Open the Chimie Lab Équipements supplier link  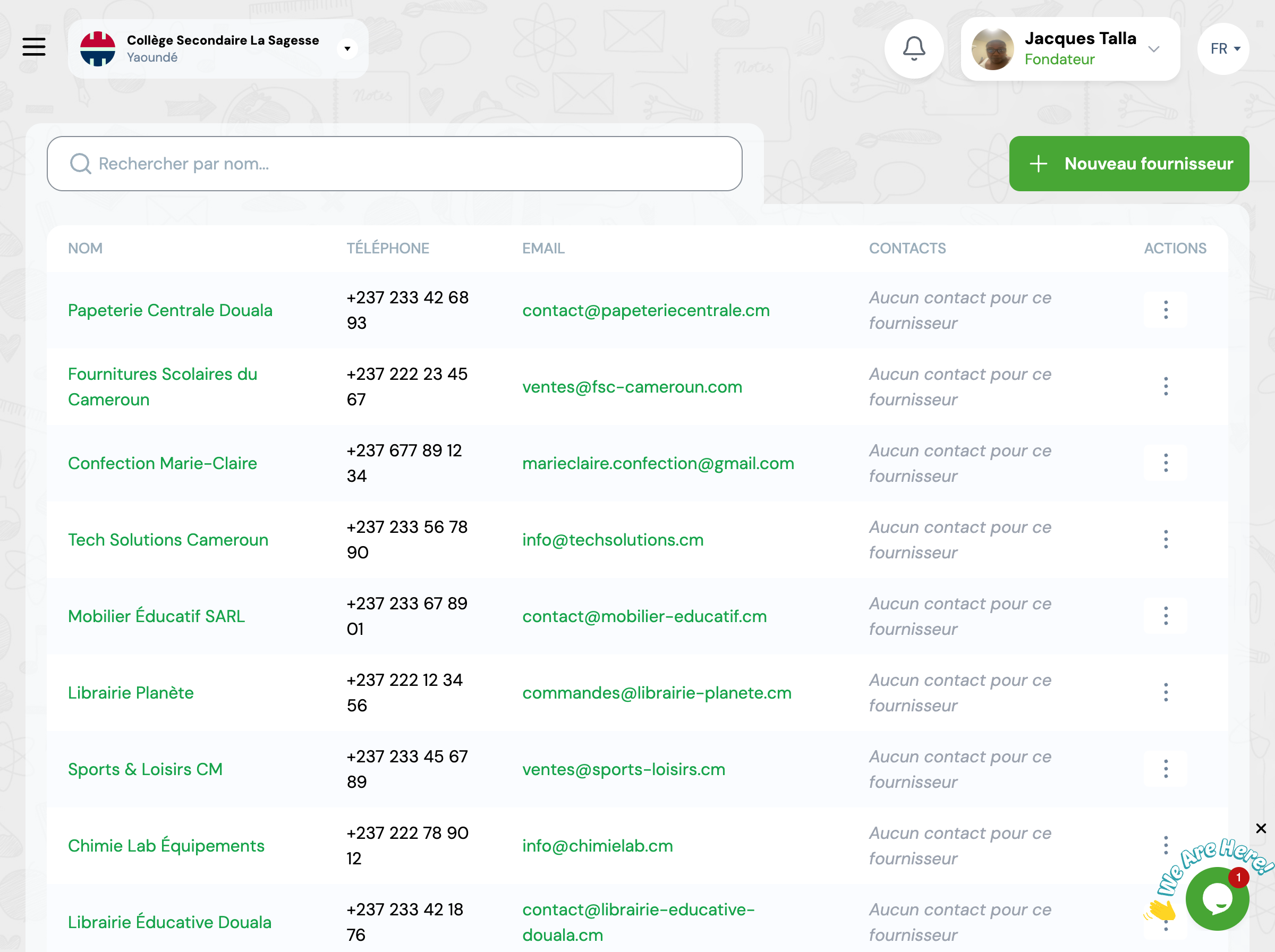coord(166,845)
